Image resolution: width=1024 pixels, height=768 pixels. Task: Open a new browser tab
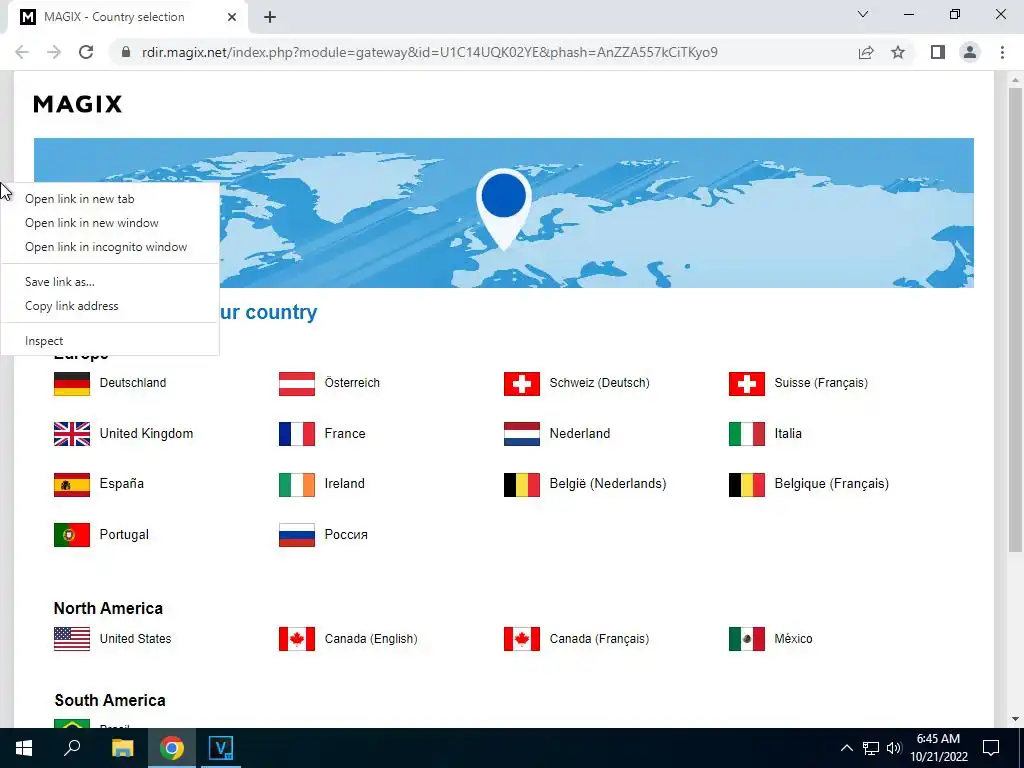pyautogui.click(x=270, y=17)
